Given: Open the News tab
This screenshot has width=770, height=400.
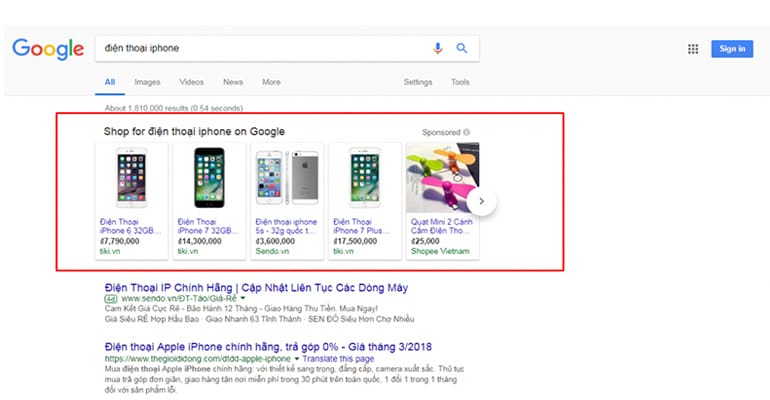Looking at the screenshot, I should [x=233, y=82].
